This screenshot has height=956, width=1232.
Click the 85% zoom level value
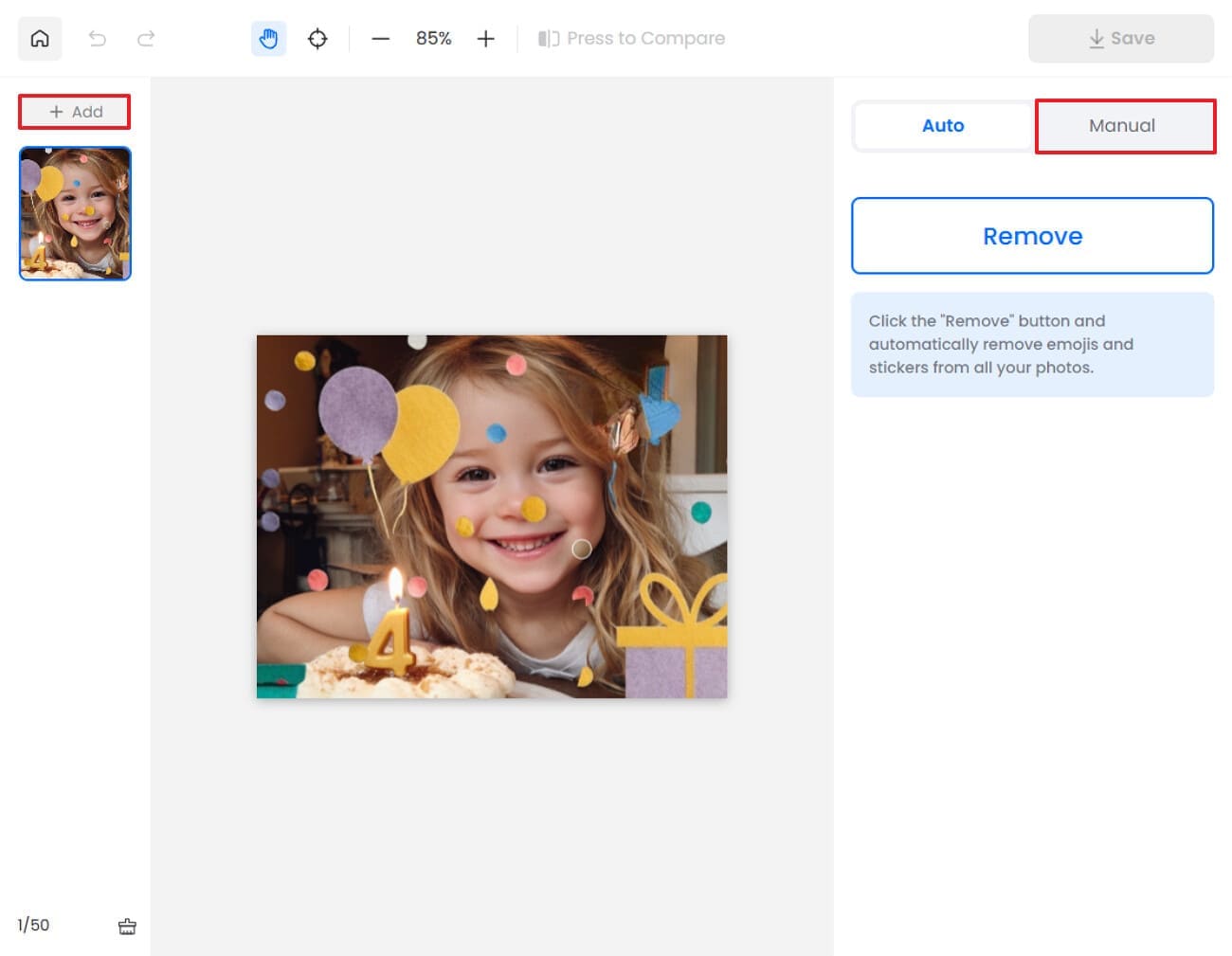coord(433,39)
